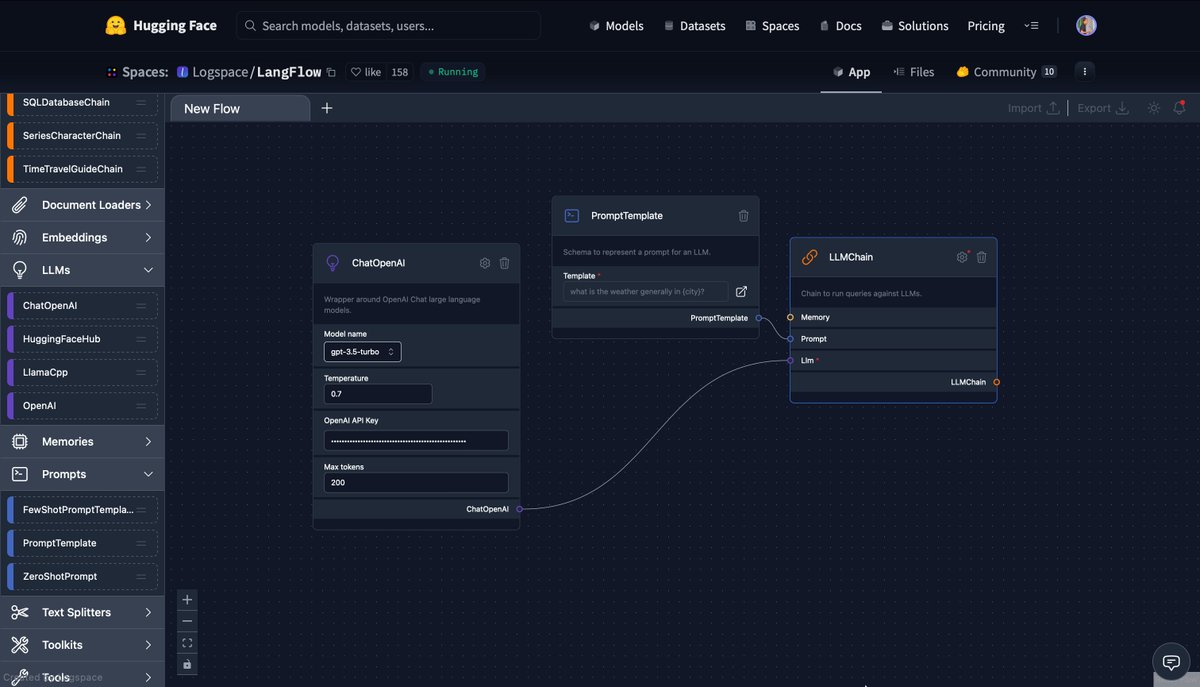Click the Import button
This screenshot has height=687, width=1200.
click(1033, 108)
